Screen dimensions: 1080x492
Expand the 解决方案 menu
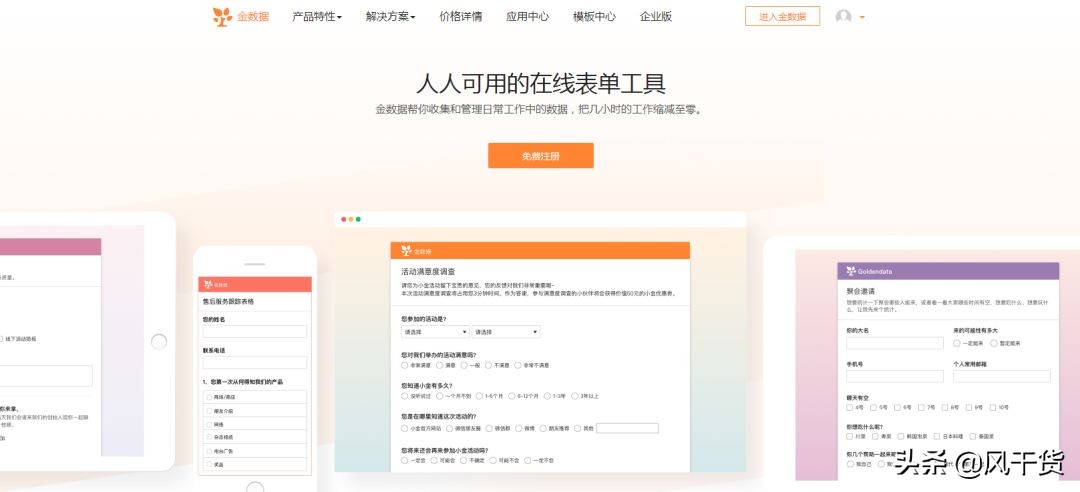coord(391,17)
